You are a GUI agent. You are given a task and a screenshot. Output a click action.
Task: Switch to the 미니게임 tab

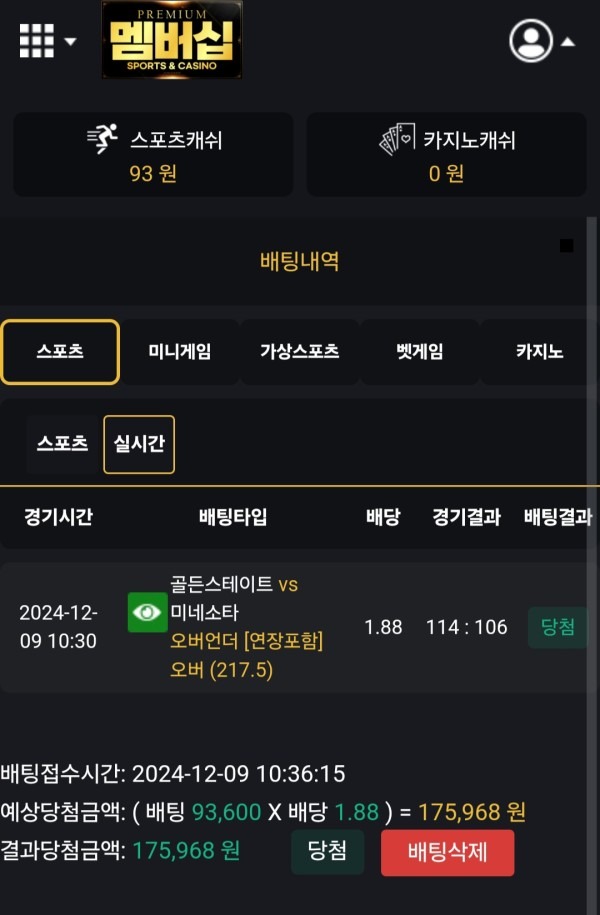pyautogui.click(x=180, y=352)
